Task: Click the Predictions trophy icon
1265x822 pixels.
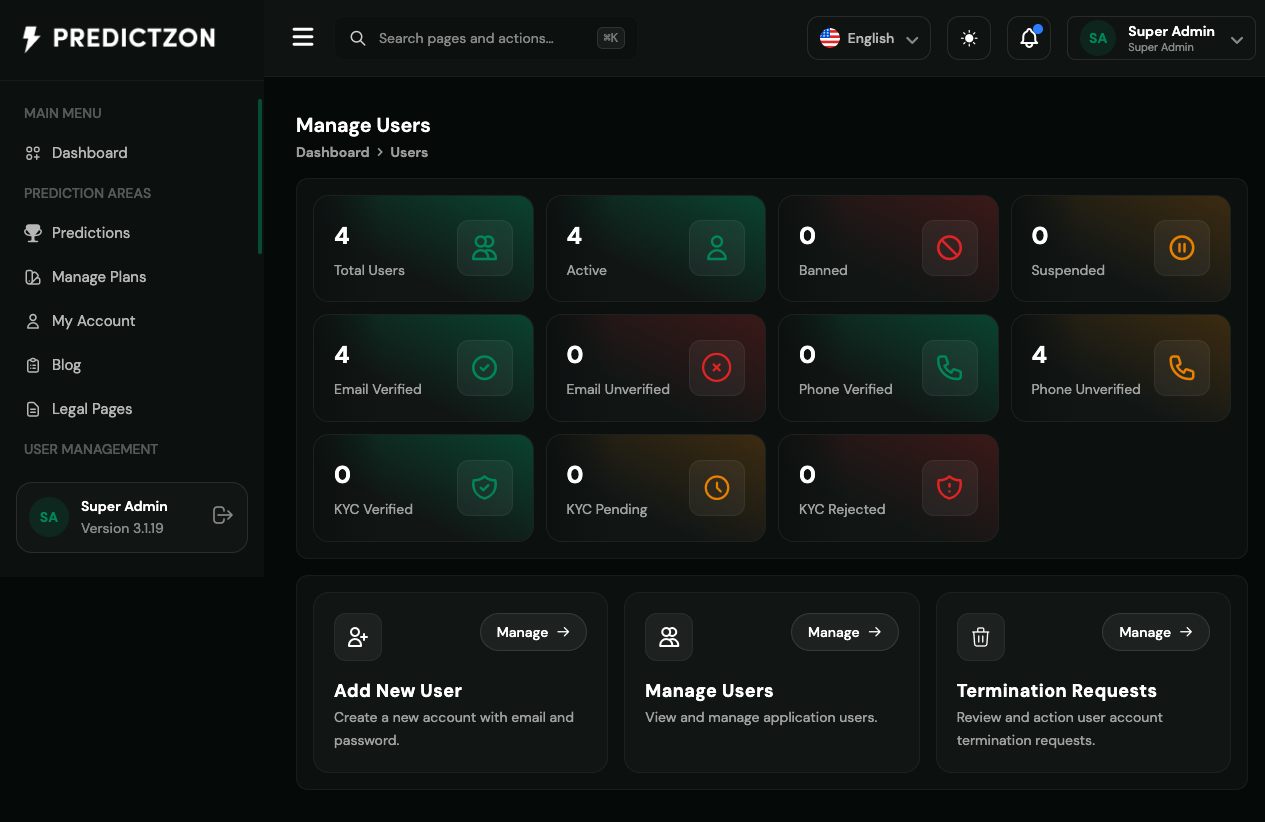Action: pos(33,233)
